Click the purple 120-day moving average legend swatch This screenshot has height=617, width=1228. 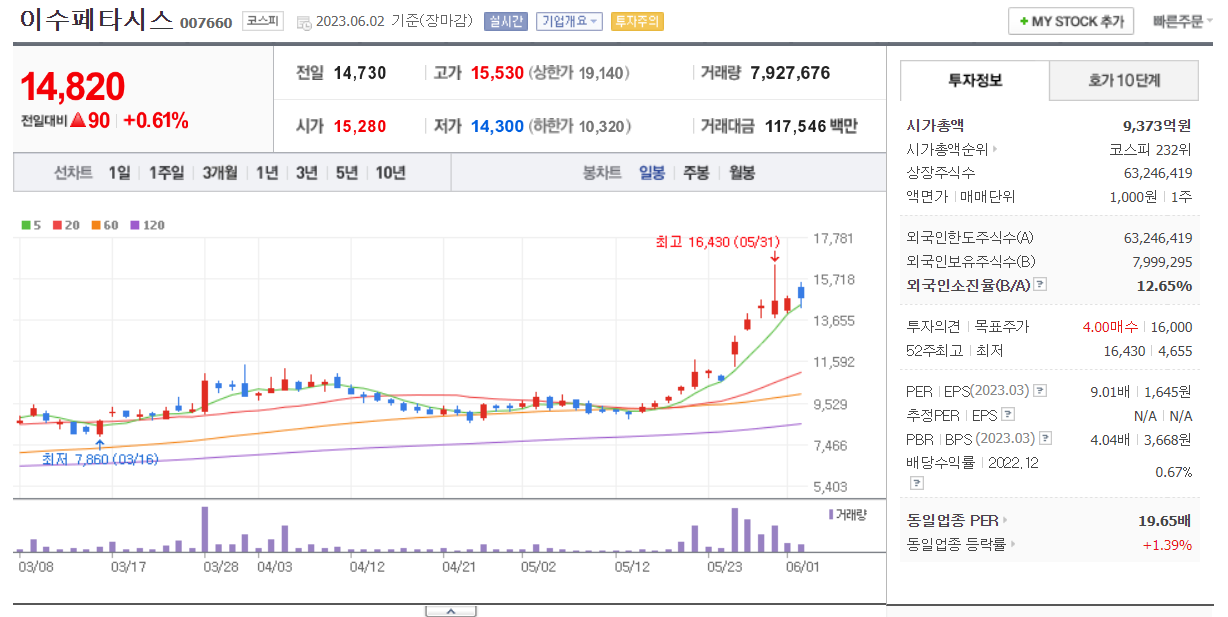click(x=133, y=225)
